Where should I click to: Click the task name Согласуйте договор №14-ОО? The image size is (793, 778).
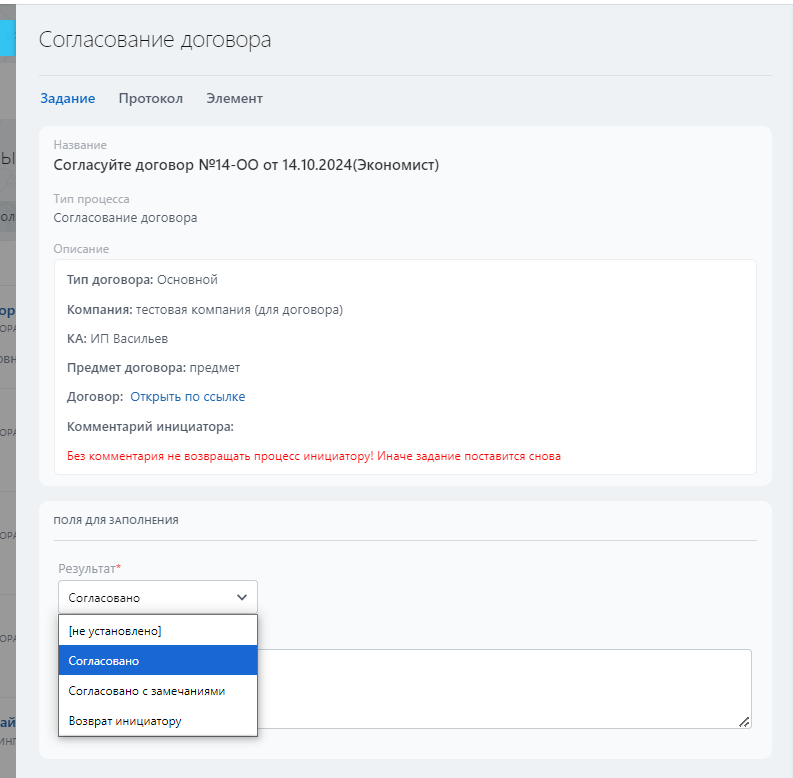[x=246, y=164]
